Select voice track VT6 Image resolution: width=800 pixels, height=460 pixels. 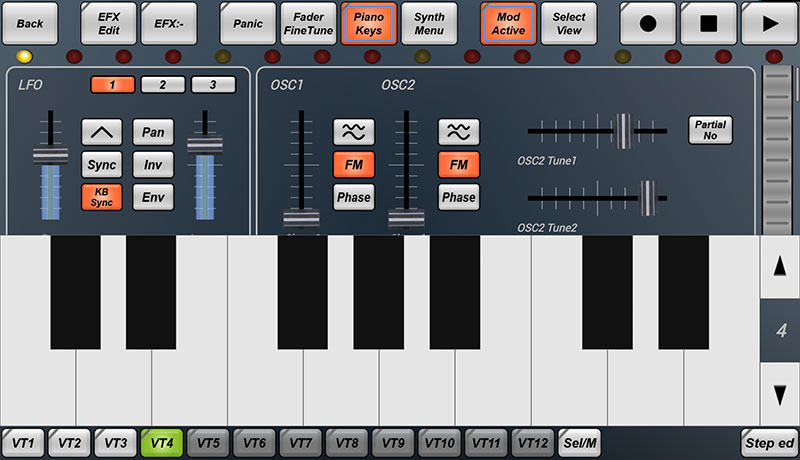[x=255, y=443]
